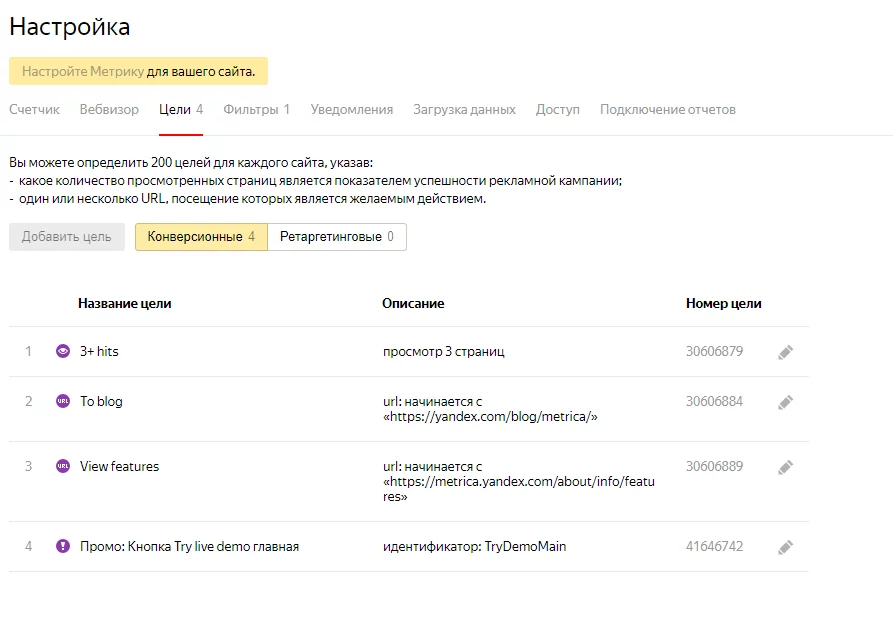Click the Настройка page heading

tap(69, 27)
